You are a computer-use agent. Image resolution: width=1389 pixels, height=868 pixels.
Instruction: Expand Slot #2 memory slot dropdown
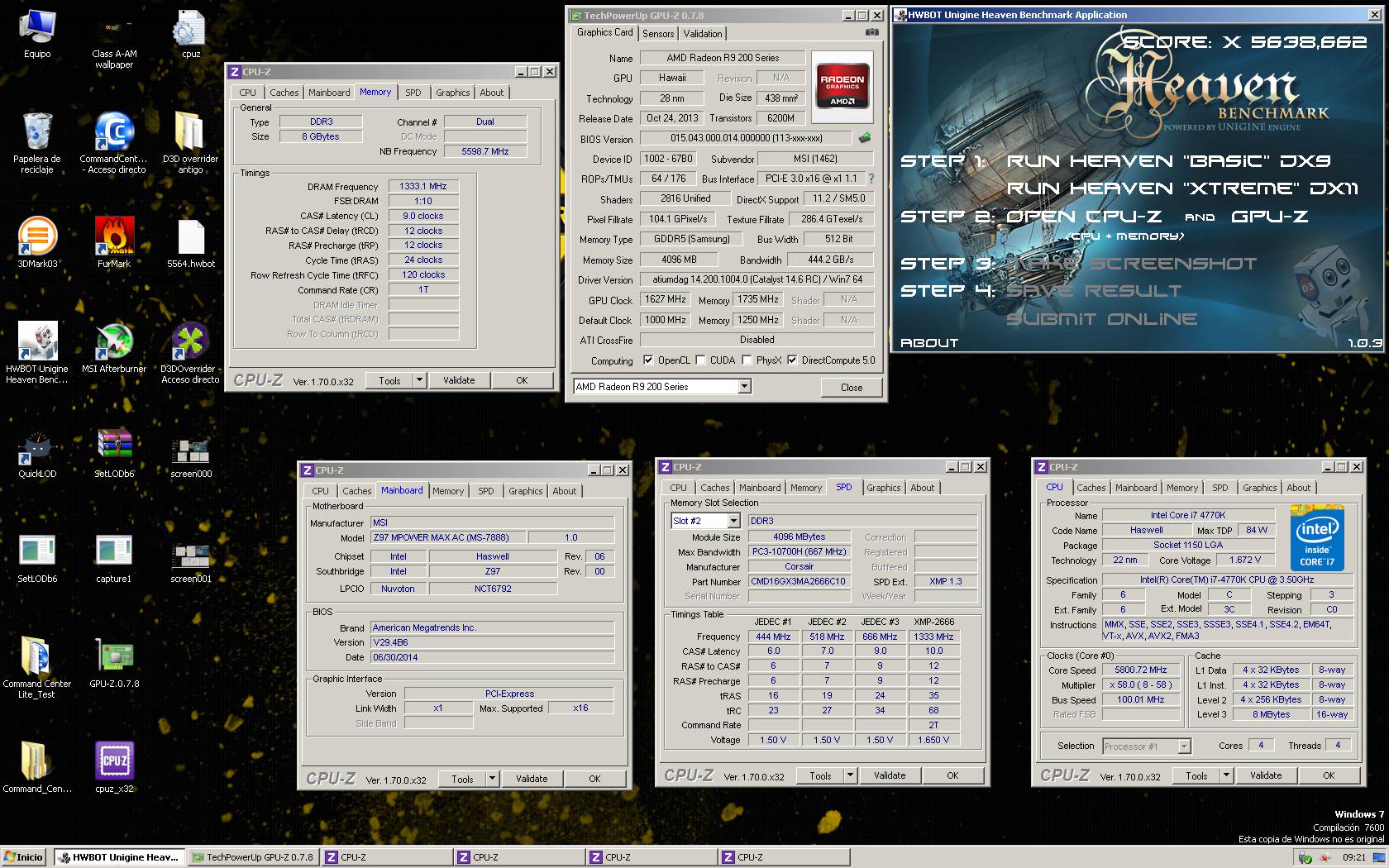[733, 521]
